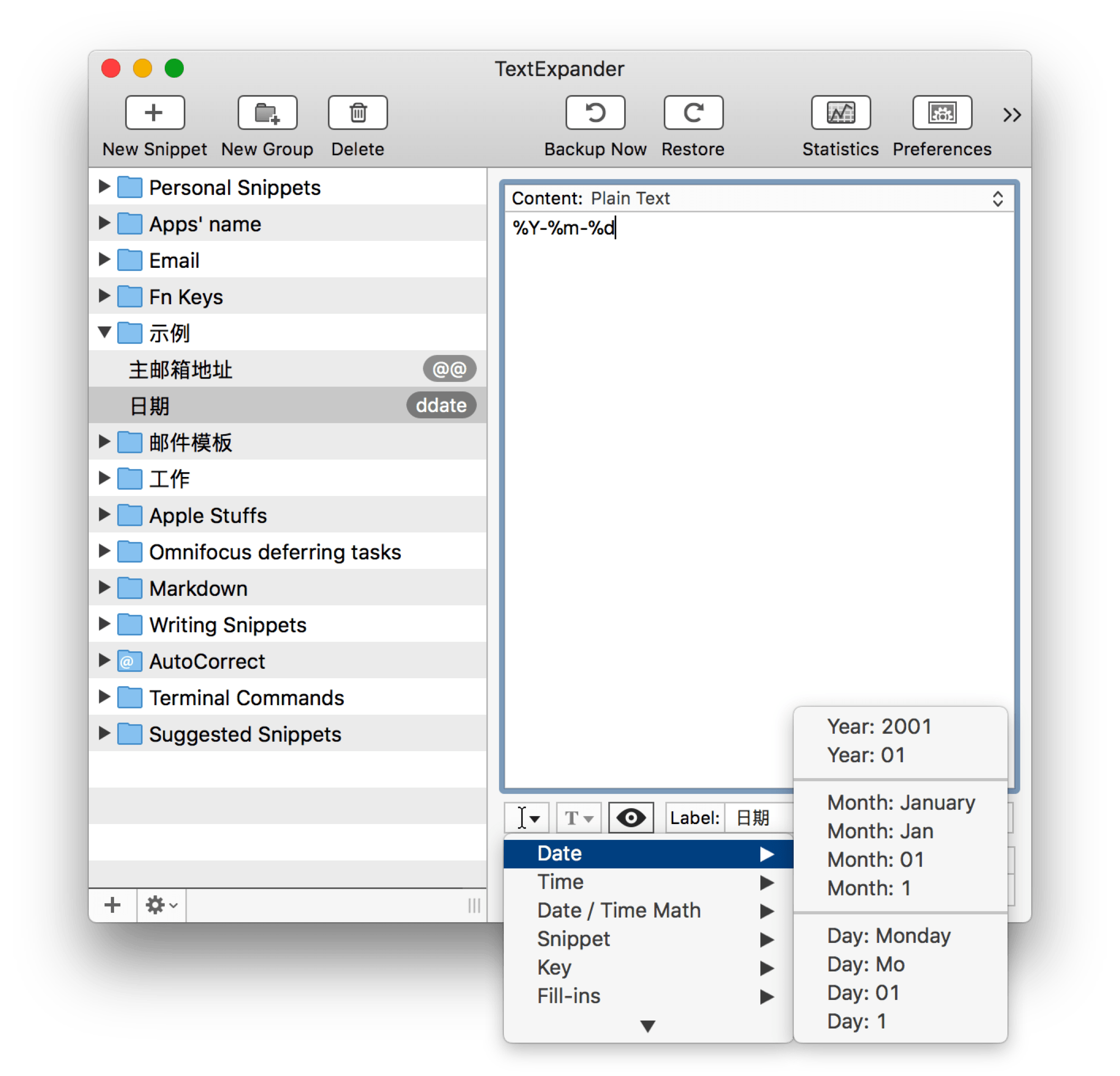Click the Restore toolbar icon
This screenshot has width=1120, height=1076.
(x=693, y=113)
